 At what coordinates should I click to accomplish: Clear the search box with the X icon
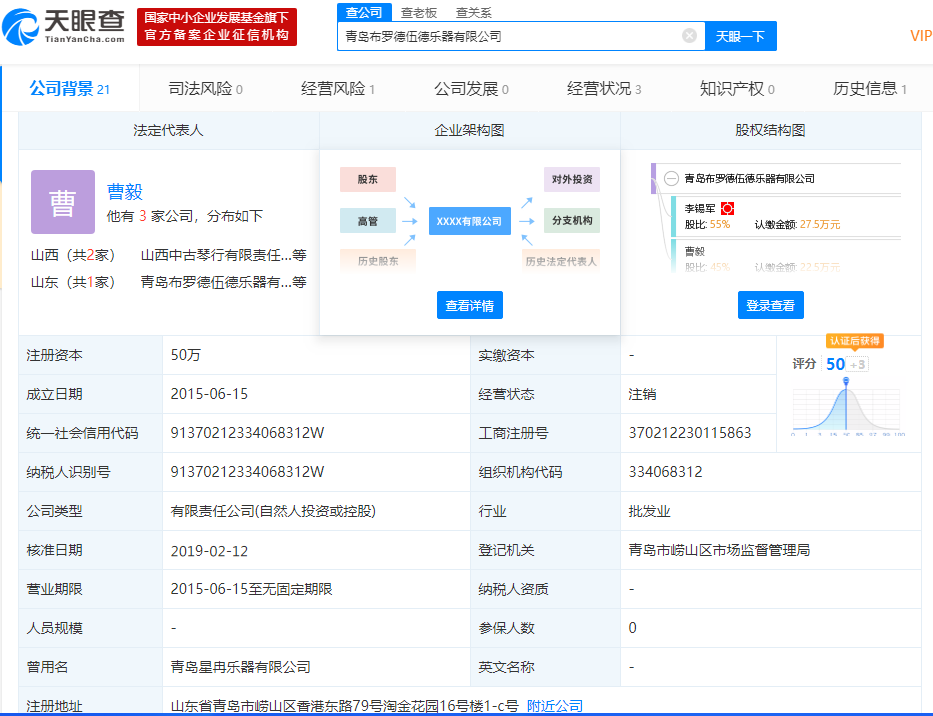(x=689, y=36)
